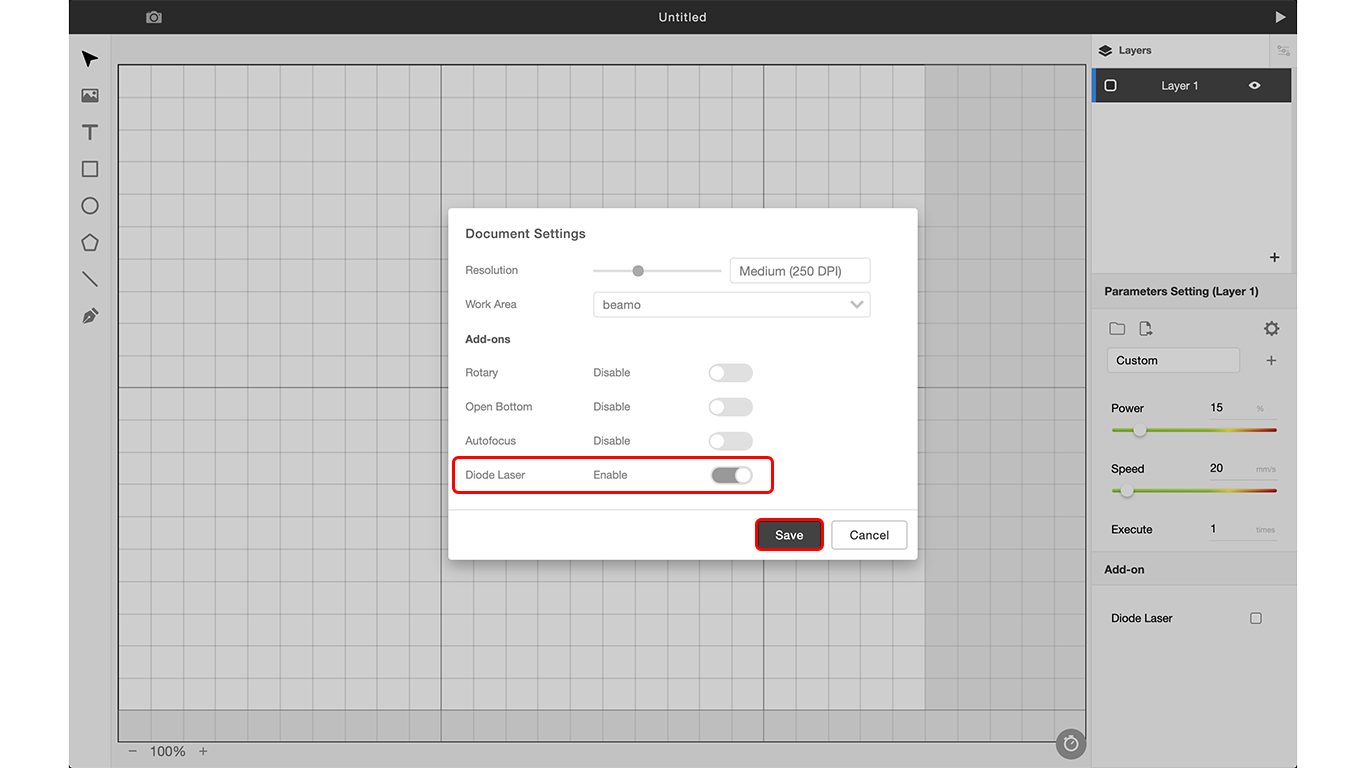The image size is (1366, 768).
Task: Click the Resolution slider handle
Action: pyautogui.click(x=638, y=271)
